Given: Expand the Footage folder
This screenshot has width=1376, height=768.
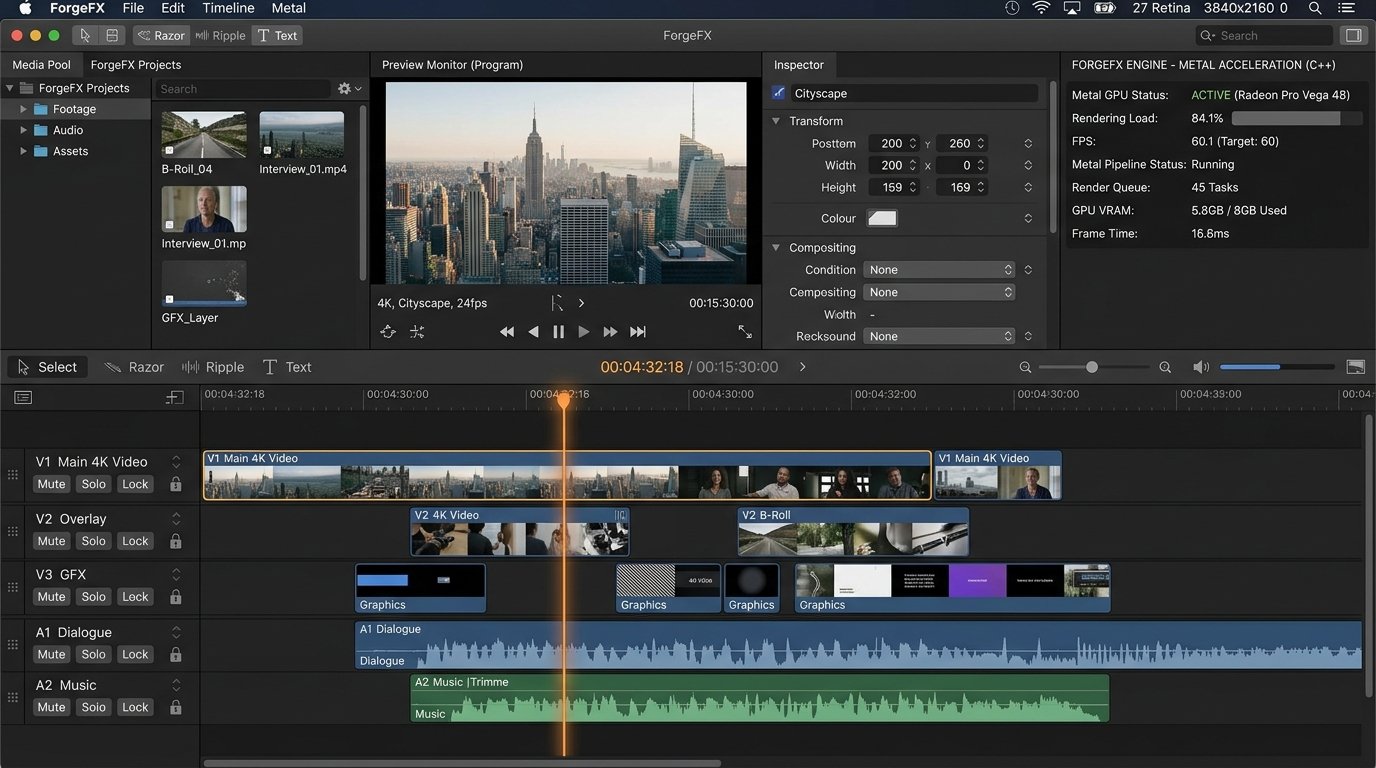Looking at the screenshot, I should coord(24,109).
